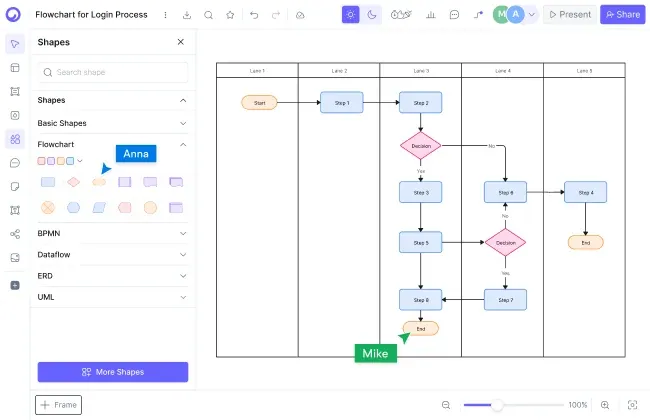Select the pointer selection tool

pyautogui.click(x=15, y=44)
